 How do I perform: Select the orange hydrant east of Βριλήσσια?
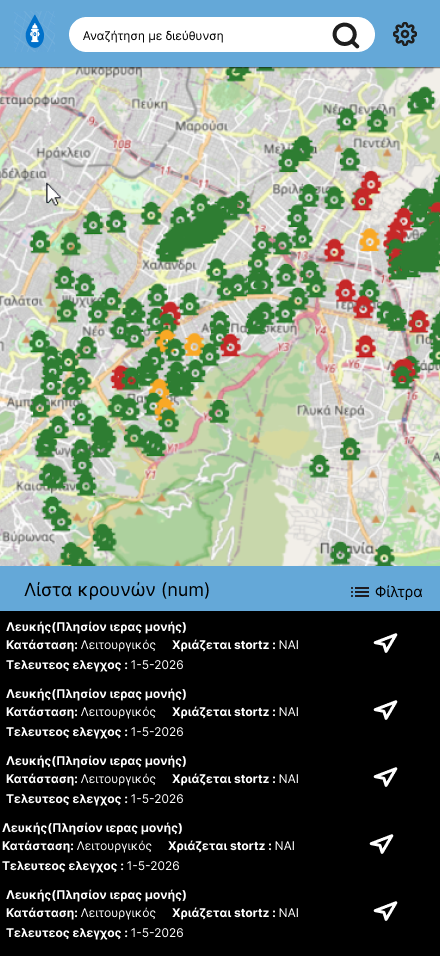pyautogui.click(x=369, y=240)
